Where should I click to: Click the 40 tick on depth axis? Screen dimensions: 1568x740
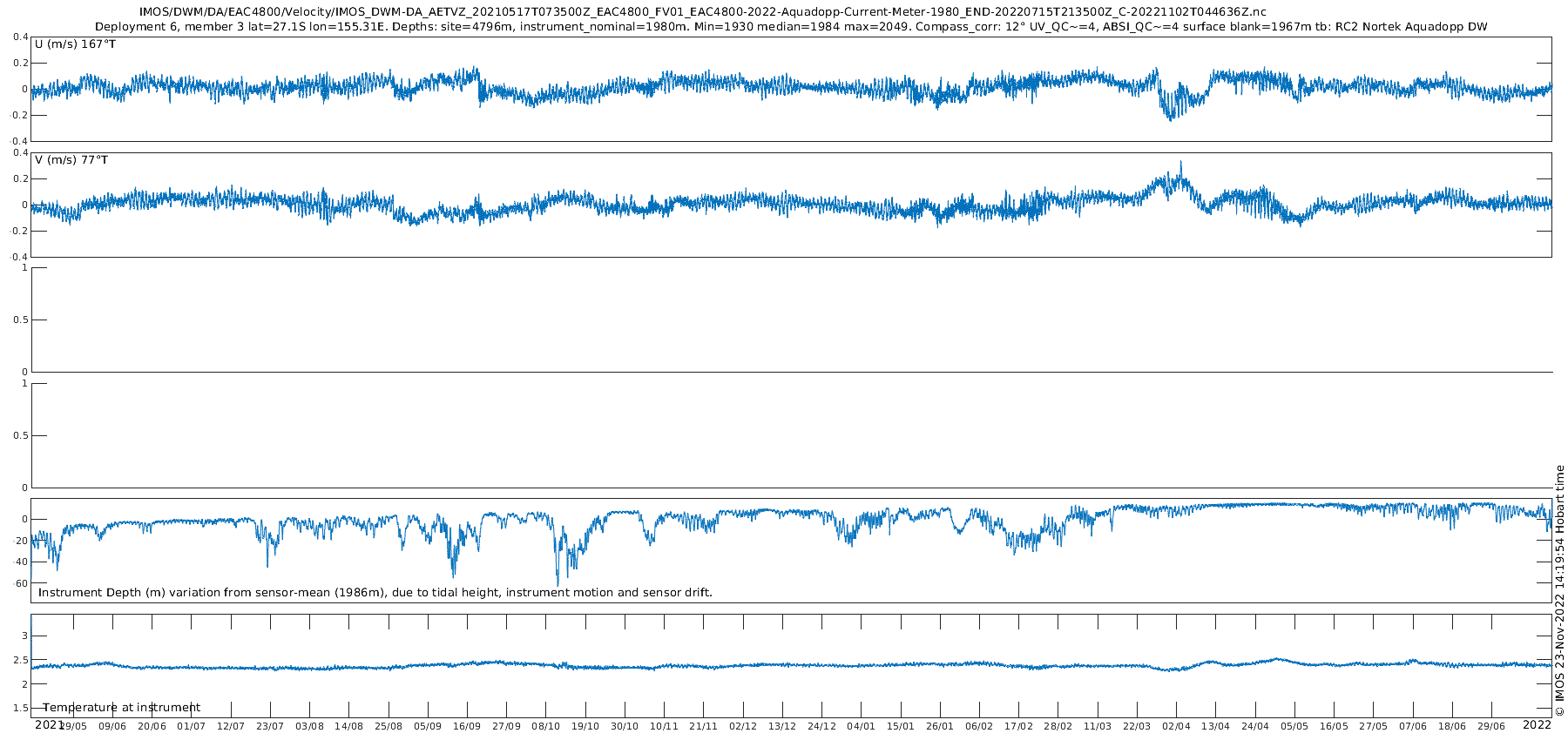point(22,562)
